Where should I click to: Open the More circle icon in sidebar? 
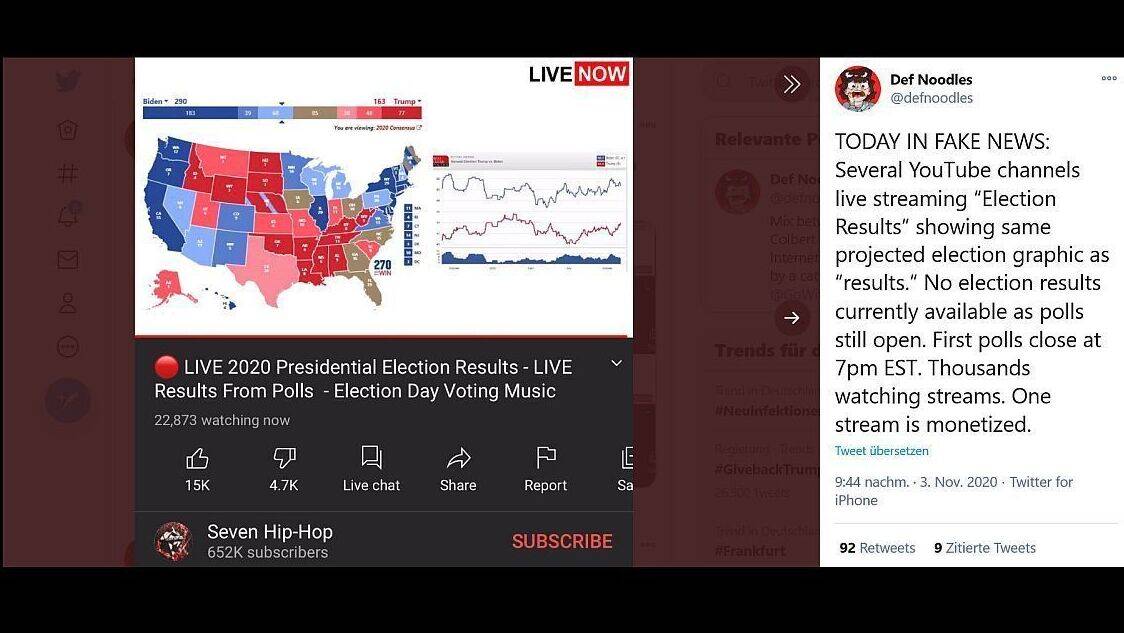(x=68, y=347)
